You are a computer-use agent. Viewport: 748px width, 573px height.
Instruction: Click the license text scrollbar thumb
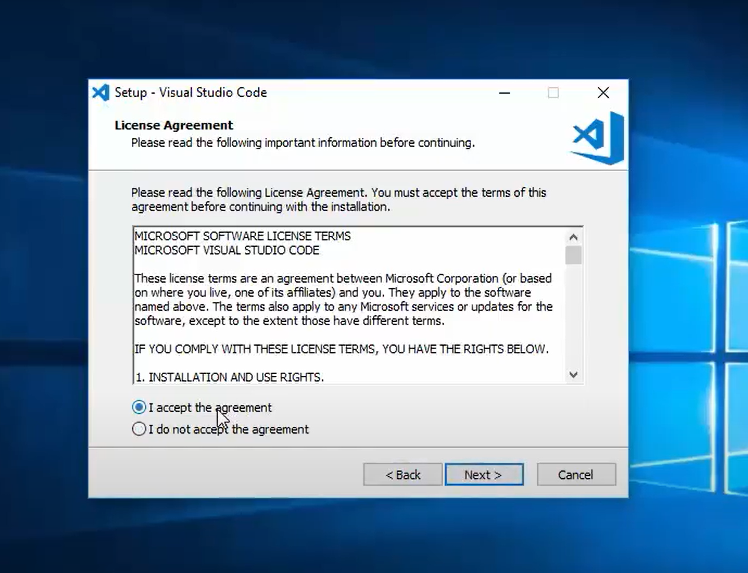(x=573, y=255)
